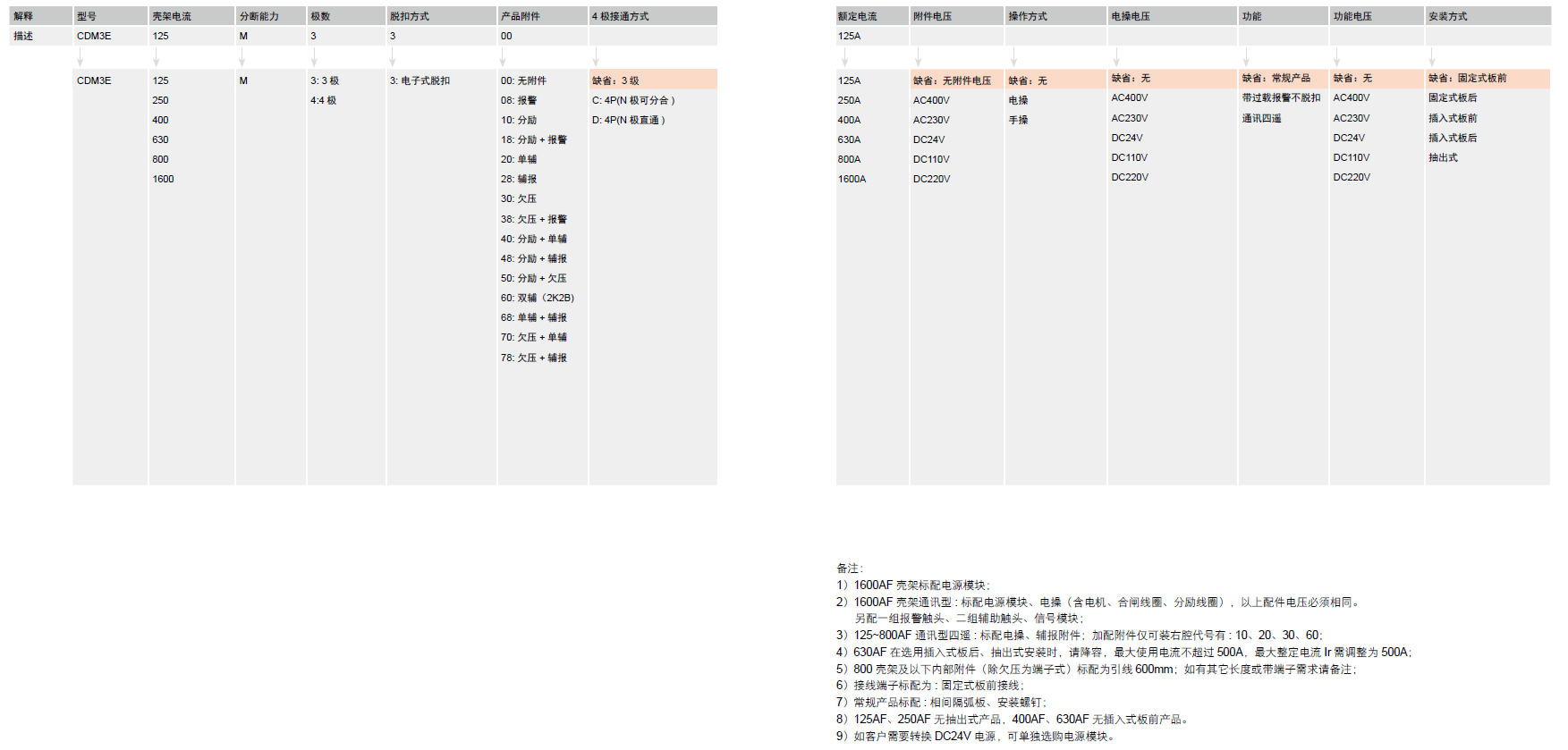The height and width of the screenshot is (750, 1568).
Task: Click the down arrow under 极数 column
Action: point(314,58)
